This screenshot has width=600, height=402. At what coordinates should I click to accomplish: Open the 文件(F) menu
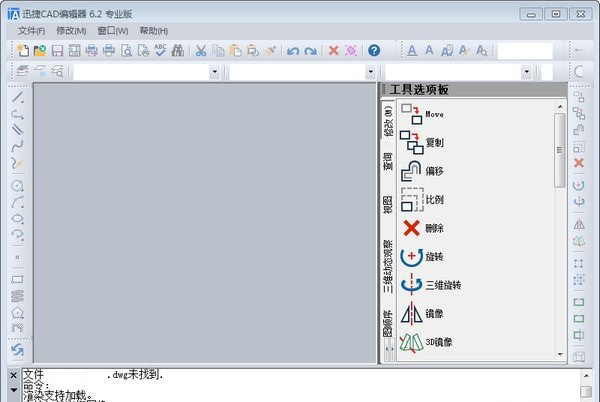coord(31,31)
